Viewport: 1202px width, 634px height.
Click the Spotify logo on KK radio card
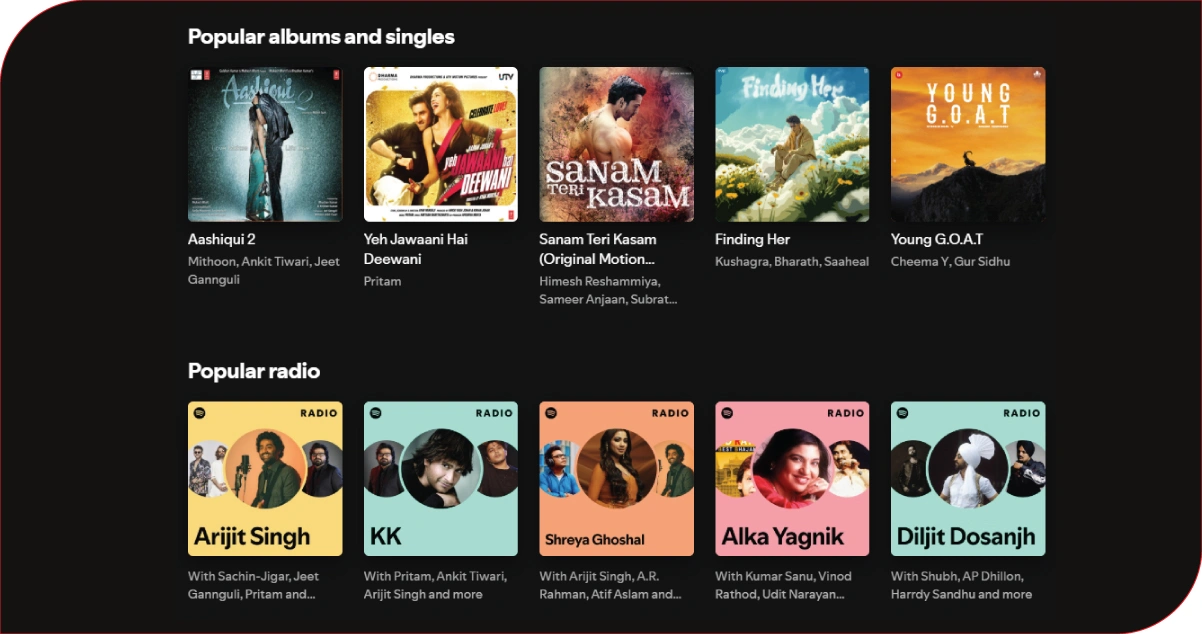pos(375,413)
